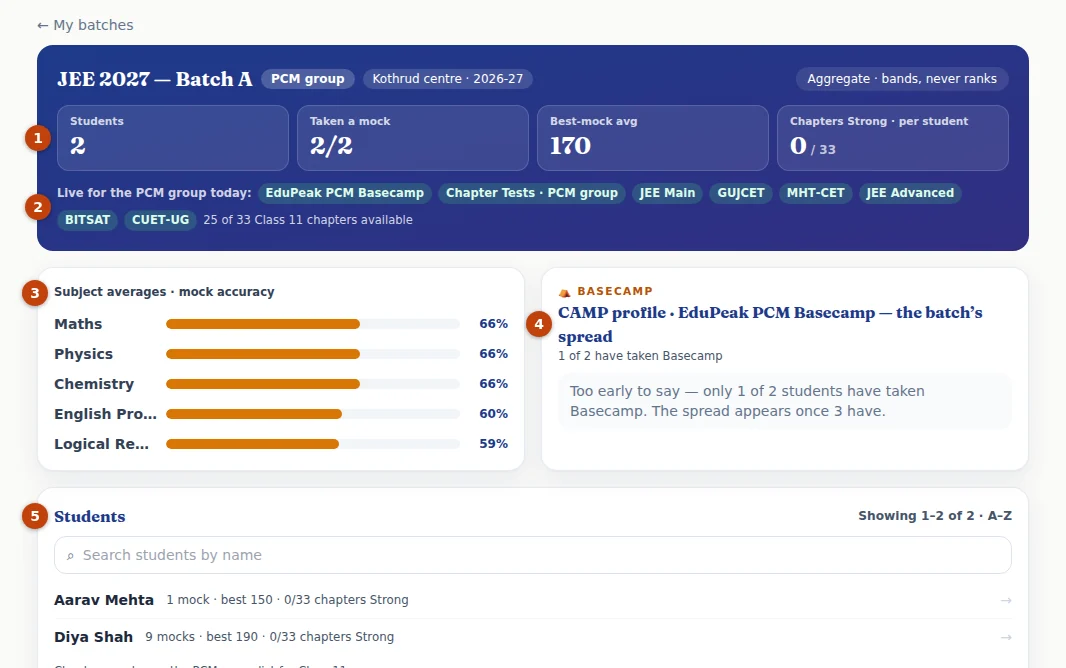Select the Chapter Tests PCM group chip

(x=532, y=193)
